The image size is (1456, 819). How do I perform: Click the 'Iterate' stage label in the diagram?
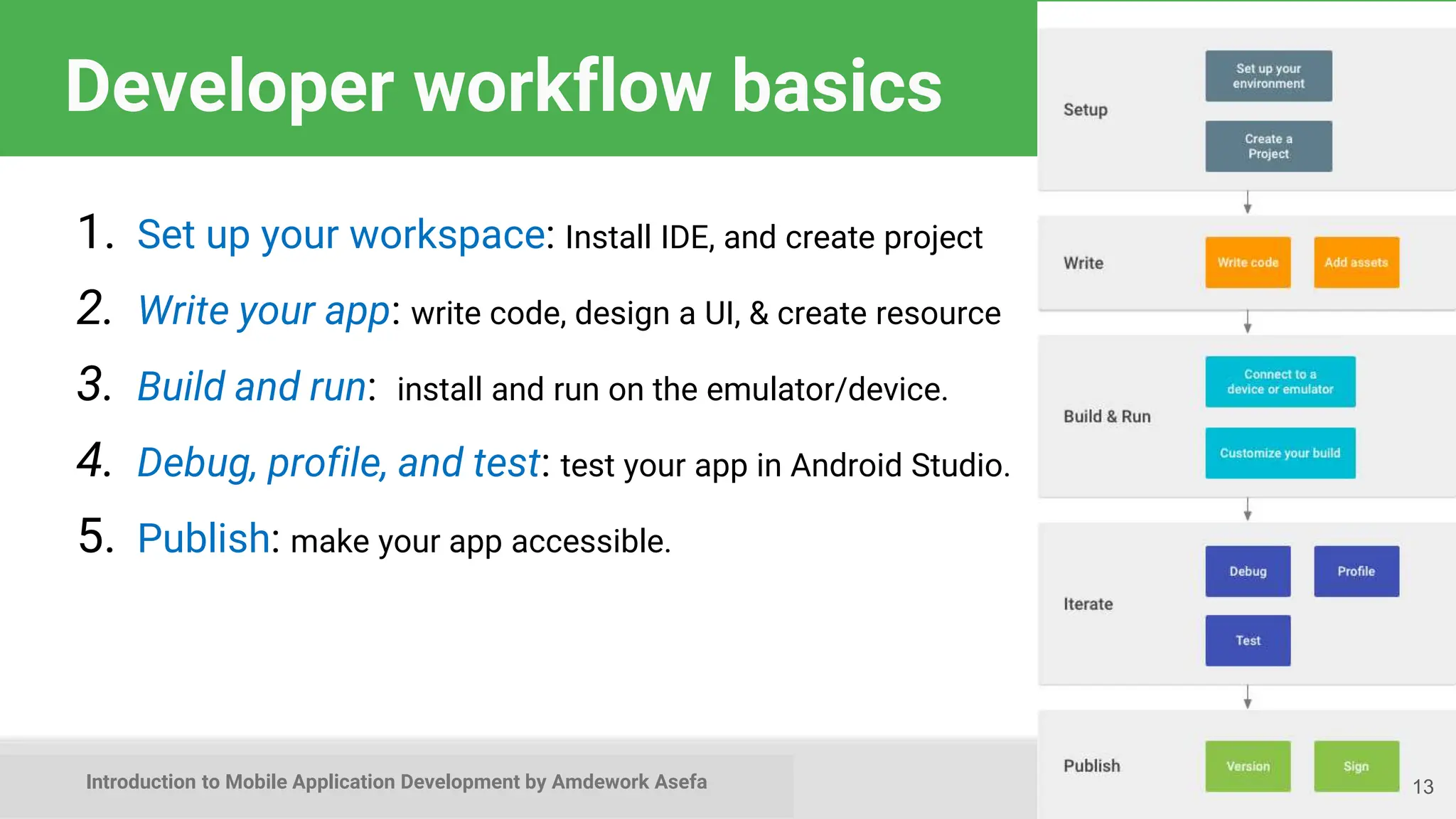(x=1088, y=604)
